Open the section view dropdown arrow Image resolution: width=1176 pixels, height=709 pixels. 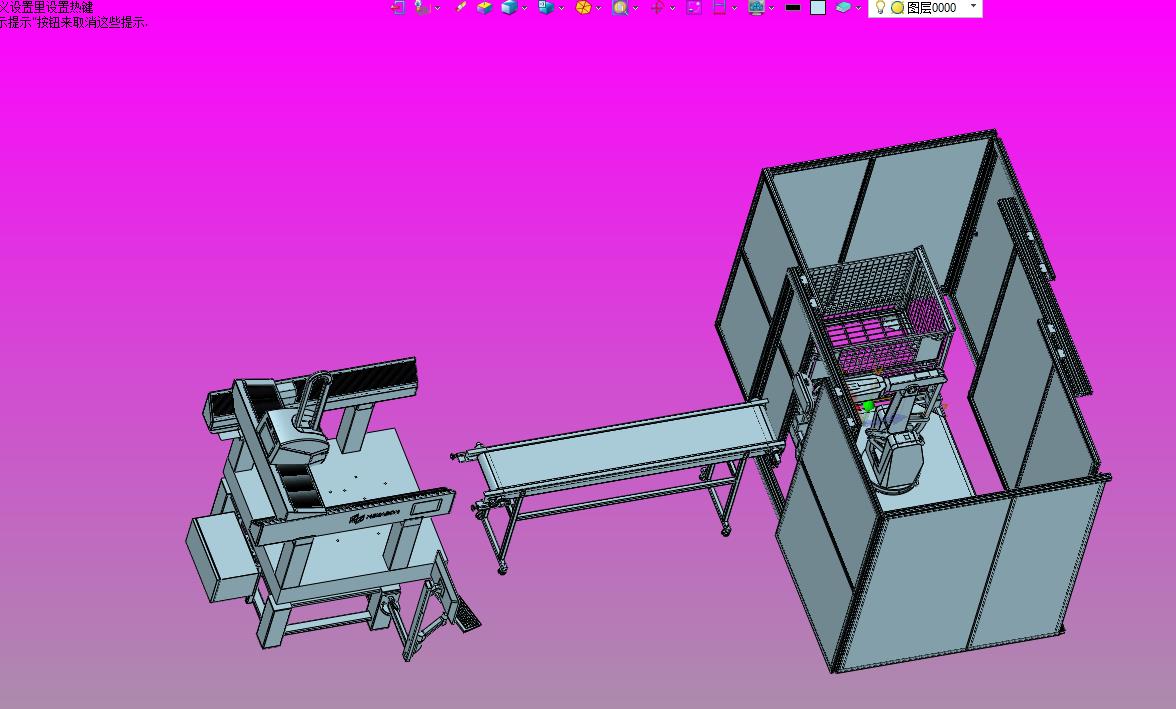(734, 8)
